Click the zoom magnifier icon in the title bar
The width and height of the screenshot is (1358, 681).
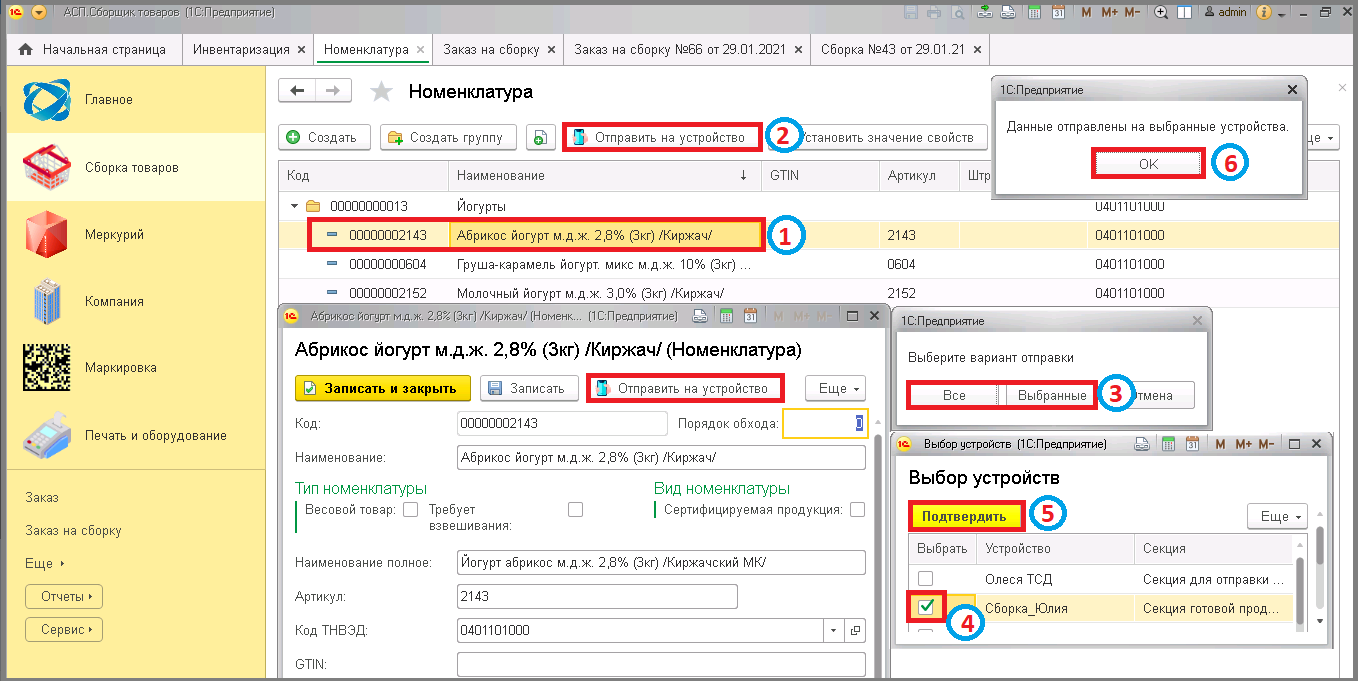click(1161, 13)
